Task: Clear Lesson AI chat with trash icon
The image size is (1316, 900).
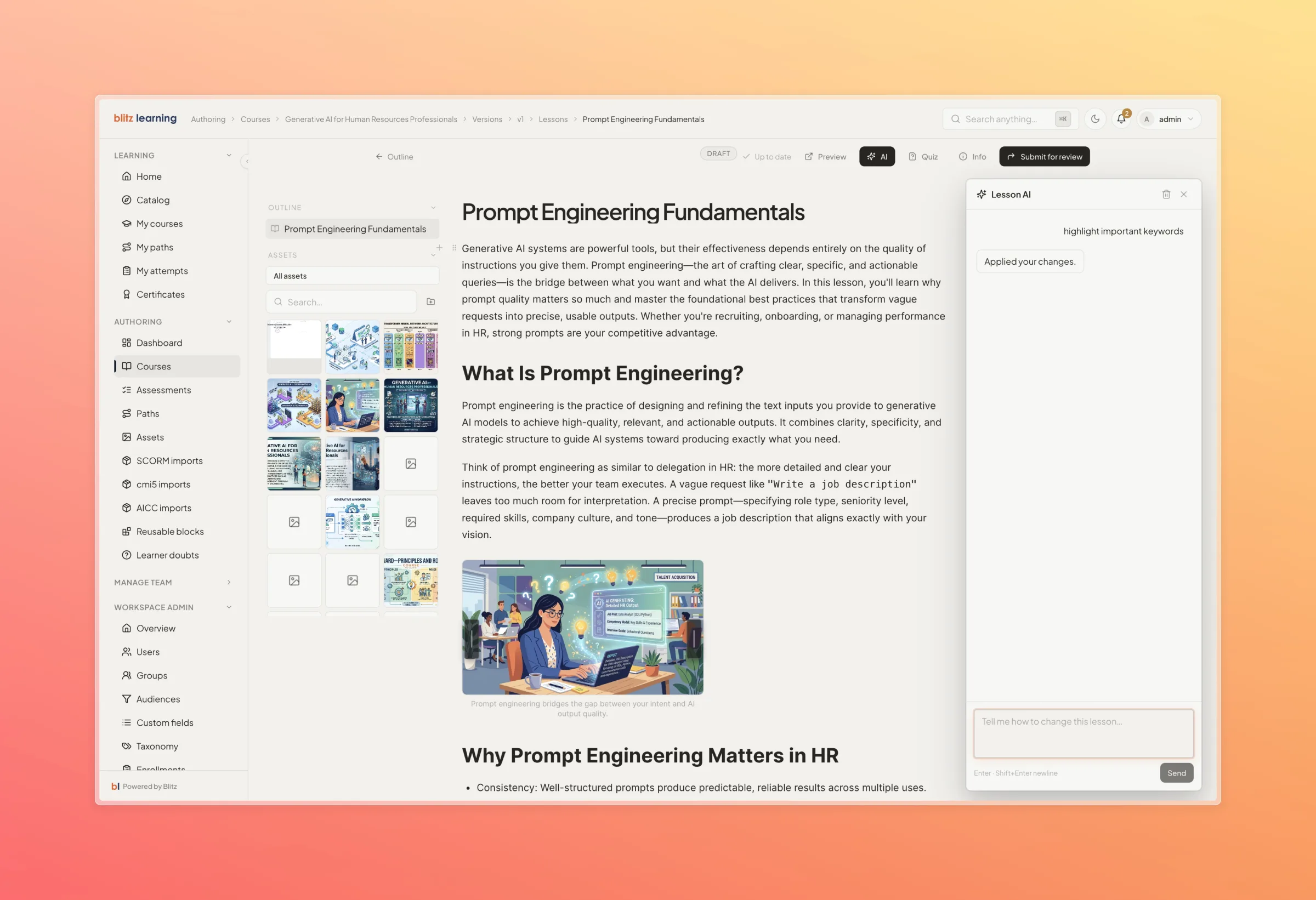Action: pyautogui.click(x=1166, y=194)
